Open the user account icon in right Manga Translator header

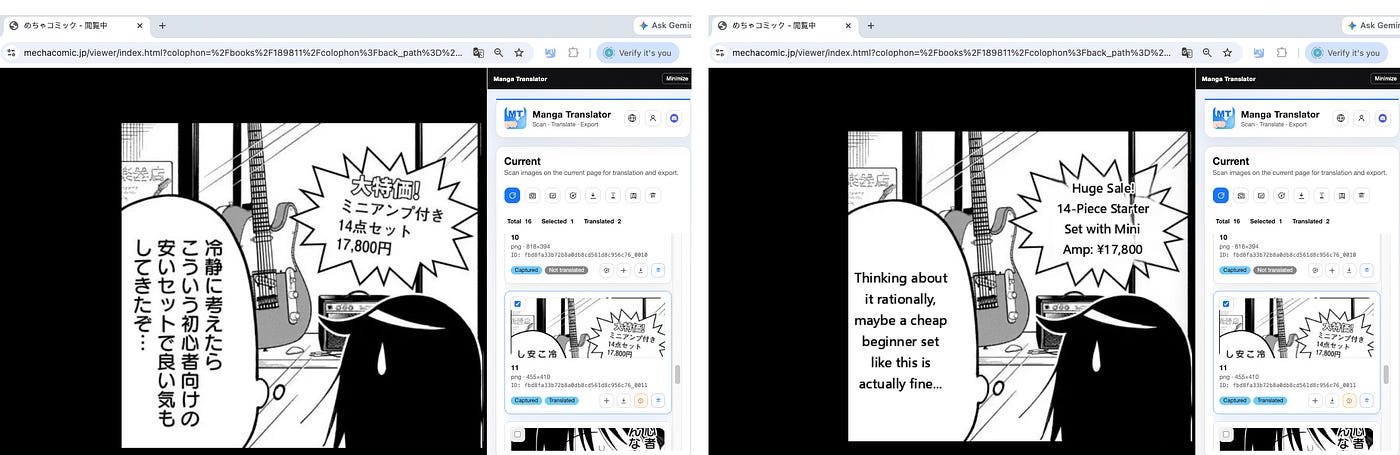pyautogui.click(x=1362, y=118)
